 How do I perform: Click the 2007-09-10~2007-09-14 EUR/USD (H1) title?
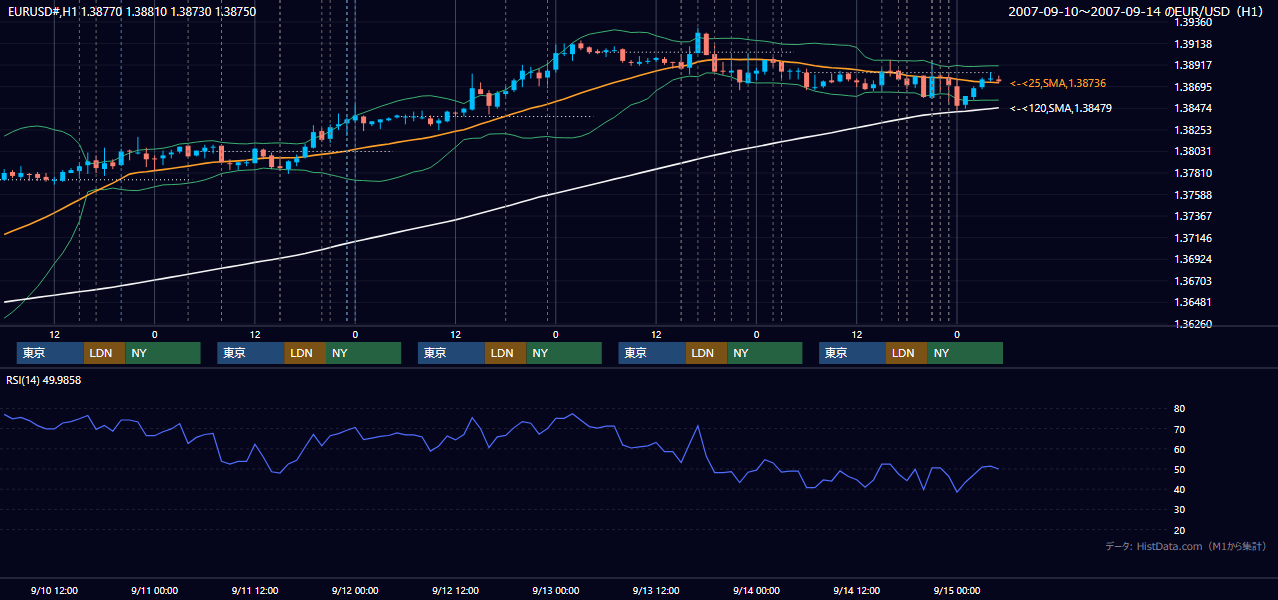pos(1137,11)
